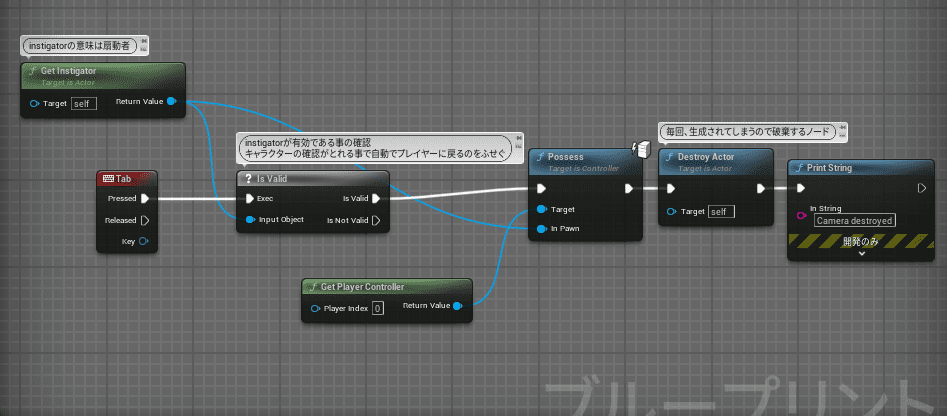947x416 pixels.
Task: Toggle pin on the Destroy Actor comment bubble
Action: point(841,127)
